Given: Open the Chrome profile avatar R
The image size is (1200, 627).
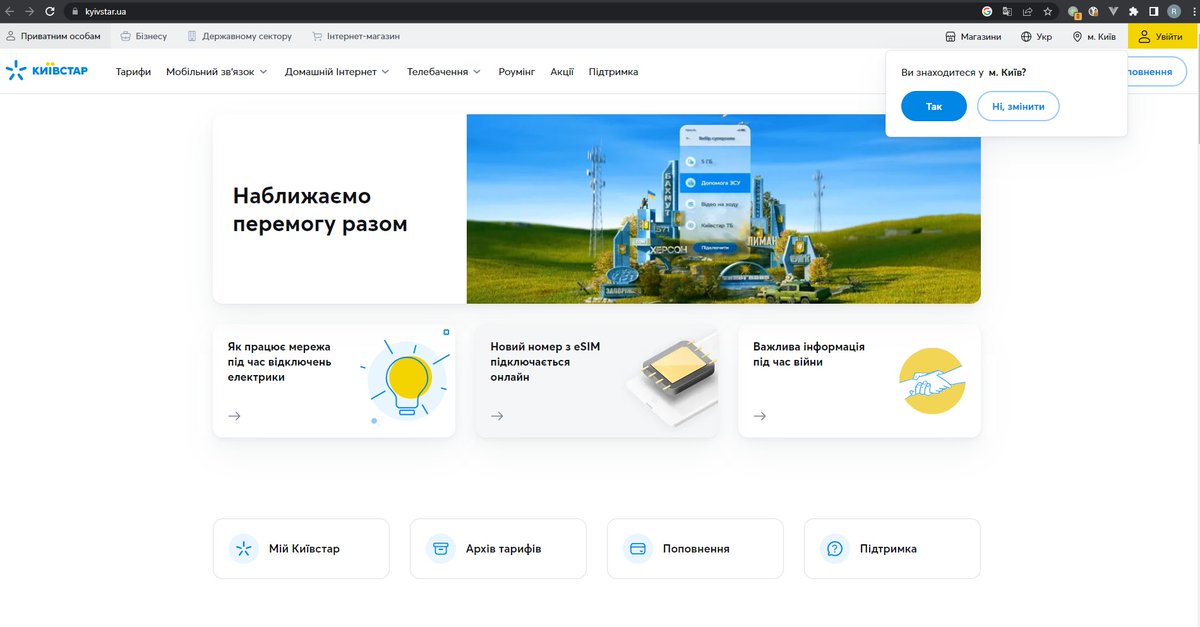Looking at the screenshot, I should (x=1172, y=11).
